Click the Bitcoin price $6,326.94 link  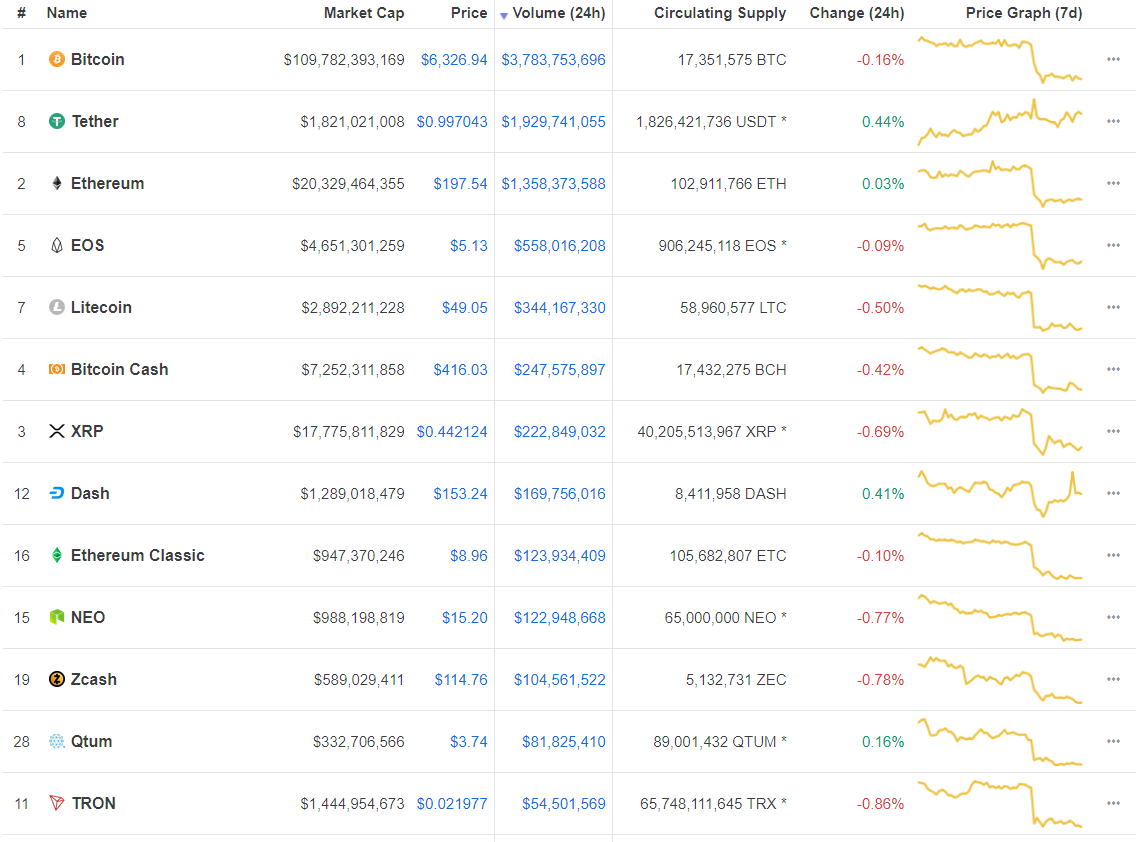click(454, 60)
